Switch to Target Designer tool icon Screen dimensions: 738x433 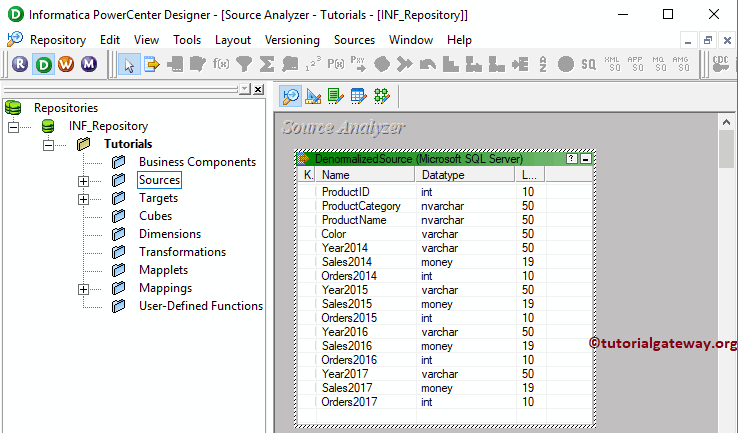point(313,96)
